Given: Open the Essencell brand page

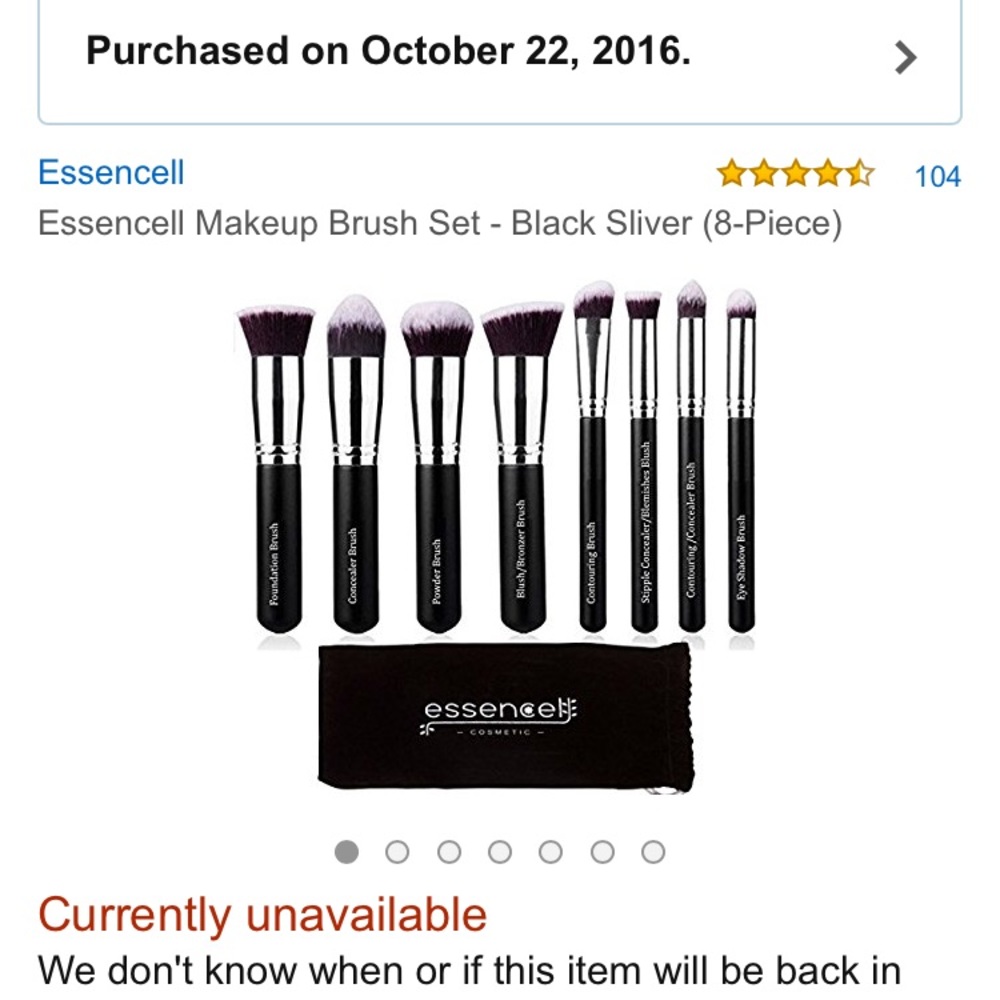Looking at the screenshot, I should click(110, 172).
